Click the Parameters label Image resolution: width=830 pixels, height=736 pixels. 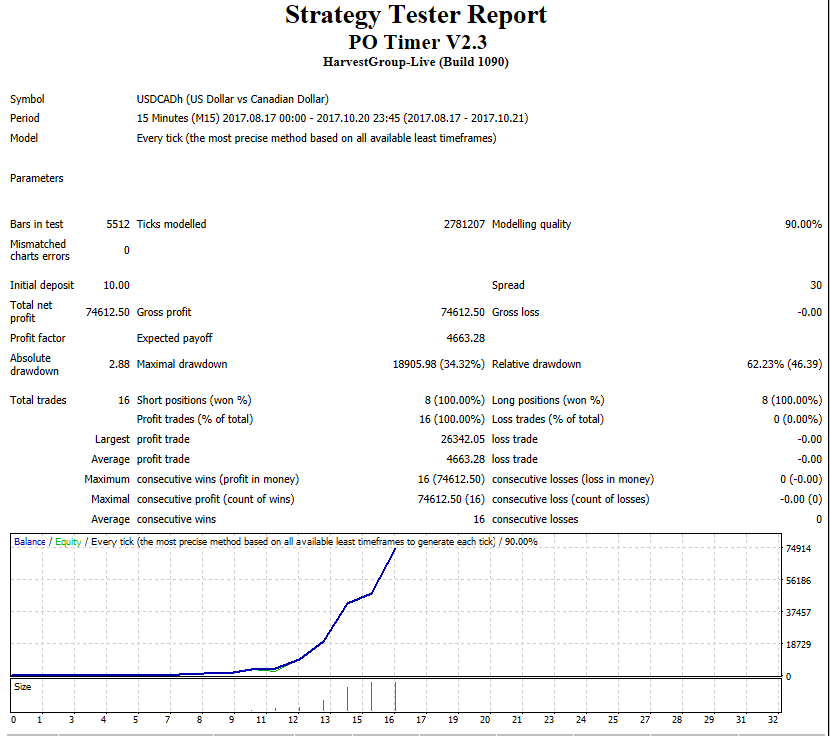click(x=37, y=178)
